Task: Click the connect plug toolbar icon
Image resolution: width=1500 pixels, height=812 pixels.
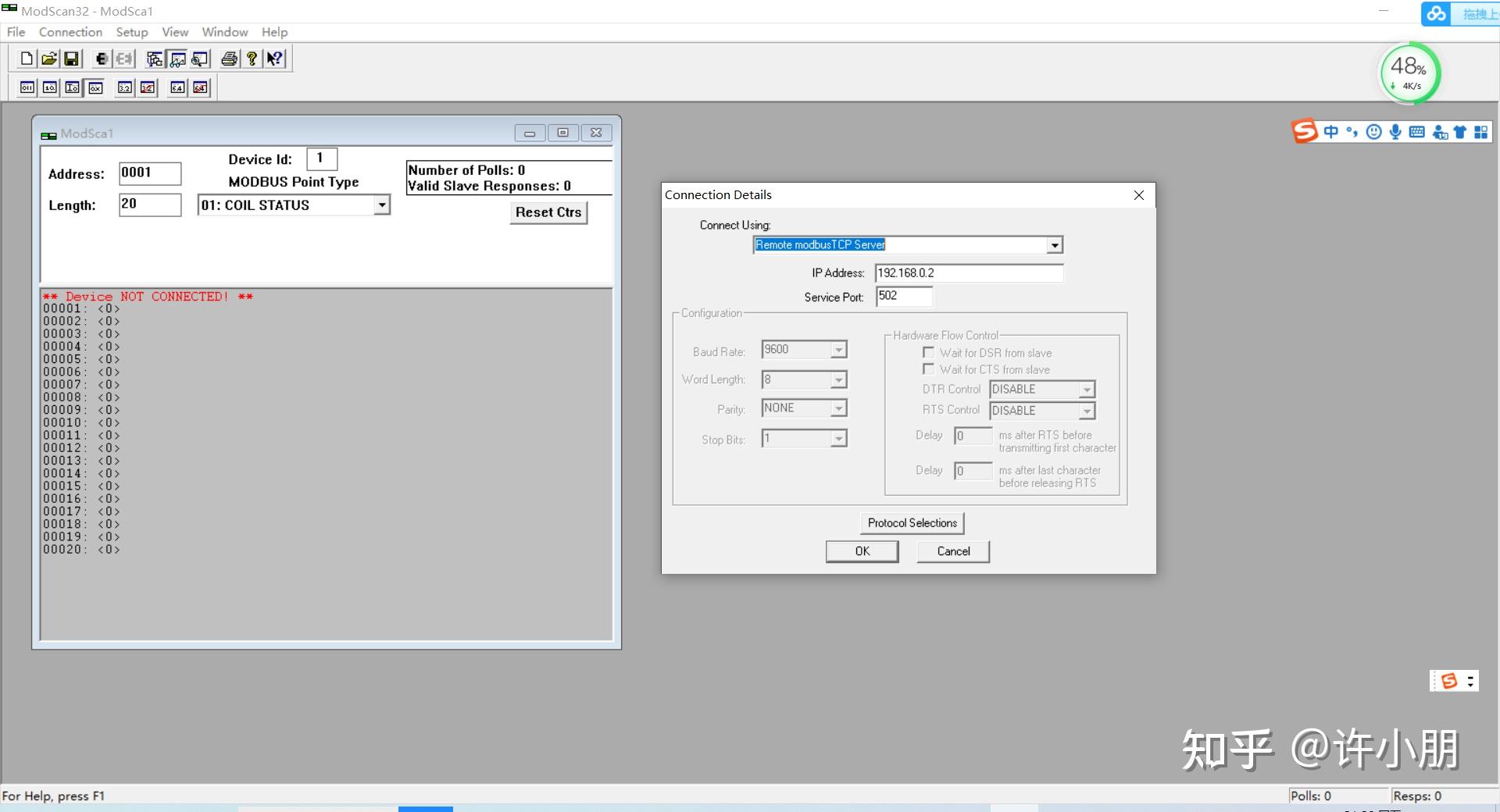Action: pos(102,59)
